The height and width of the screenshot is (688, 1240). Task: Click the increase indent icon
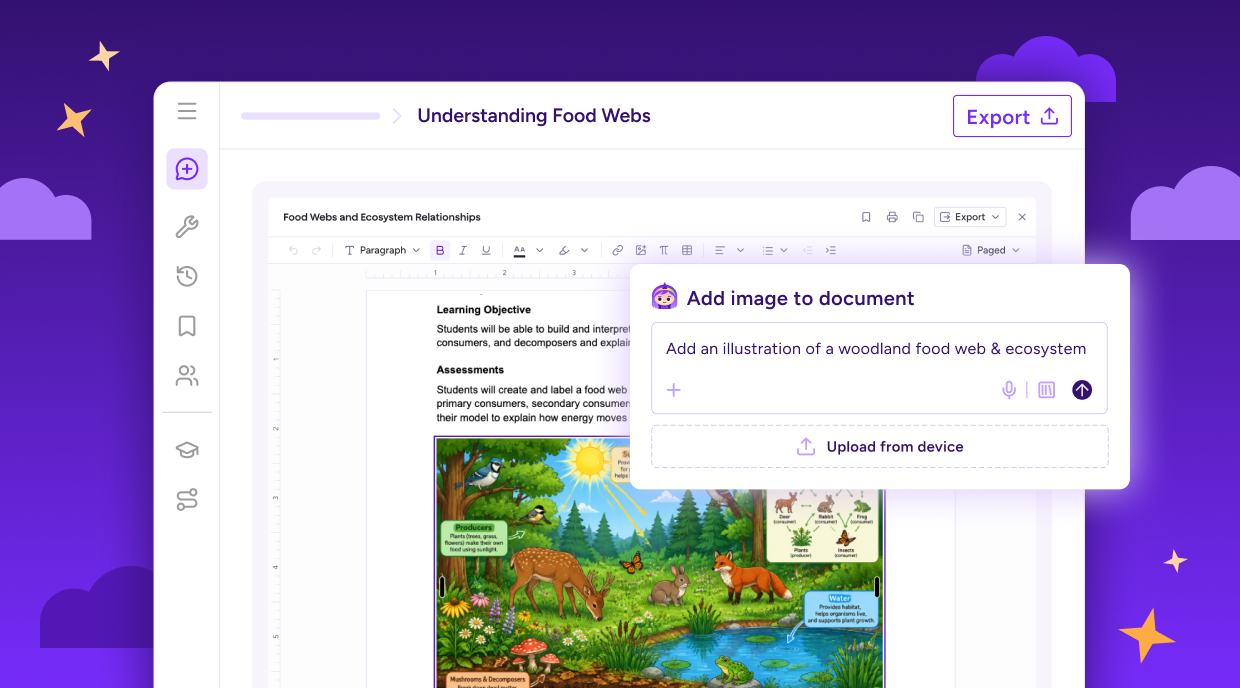tap(831, 250)
